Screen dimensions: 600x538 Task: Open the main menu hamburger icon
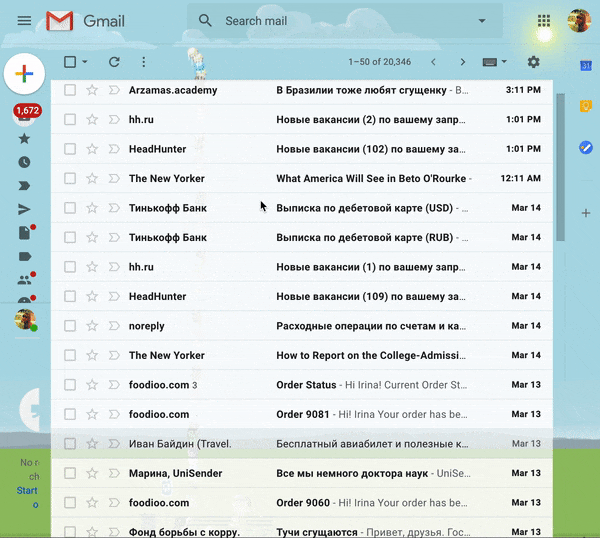[24, 21]
